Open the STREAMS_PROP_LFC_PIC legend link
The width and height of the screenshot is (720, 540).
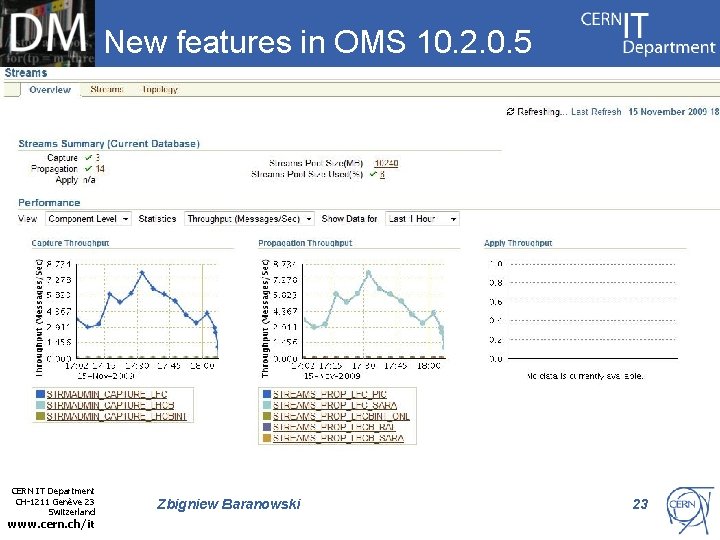pos(330,394)
